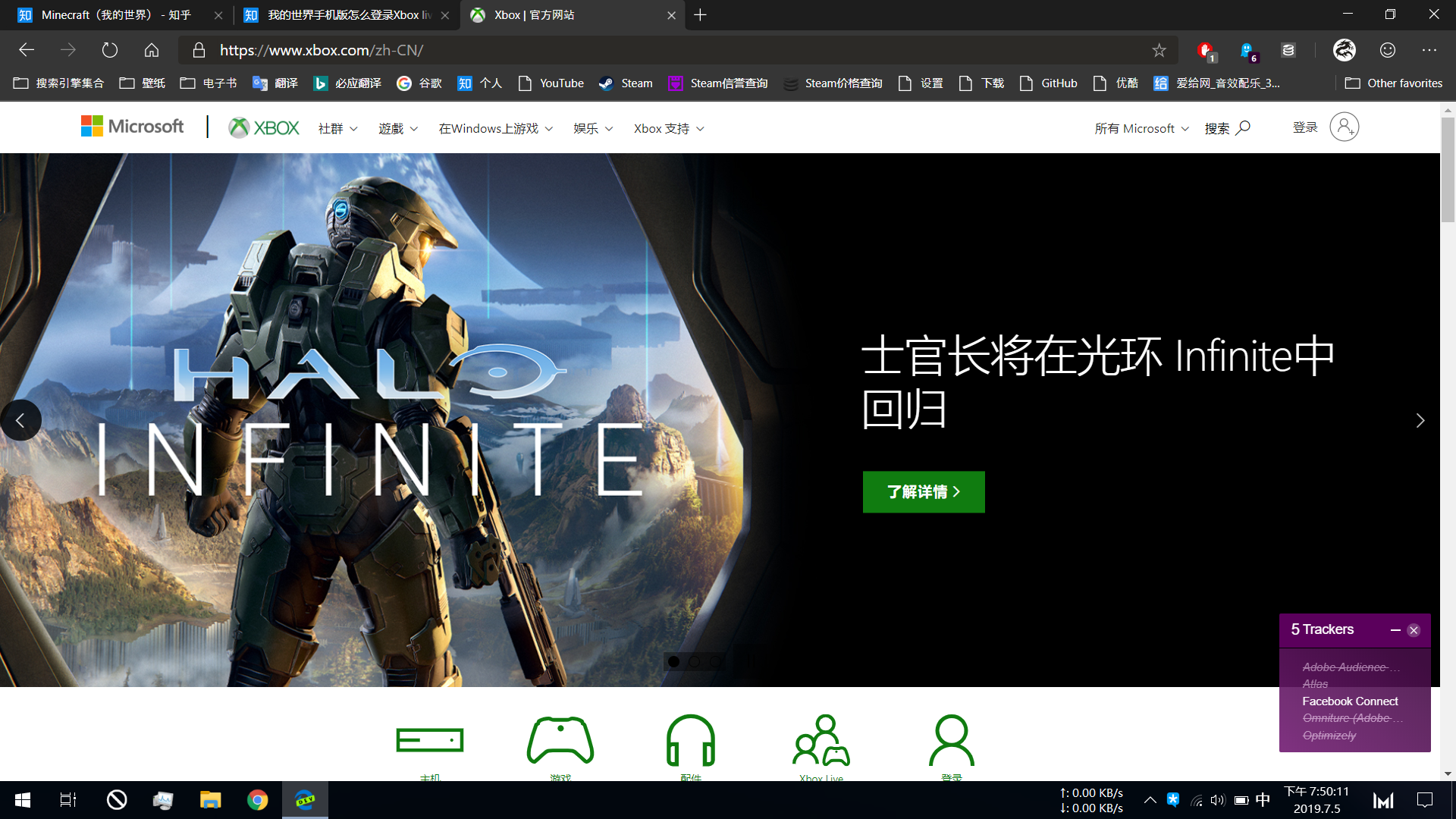Image resolution: width=1456 pixels, height=819 pixels.
Task: Click the green 了解详情 button
Action: click(924, 492)
